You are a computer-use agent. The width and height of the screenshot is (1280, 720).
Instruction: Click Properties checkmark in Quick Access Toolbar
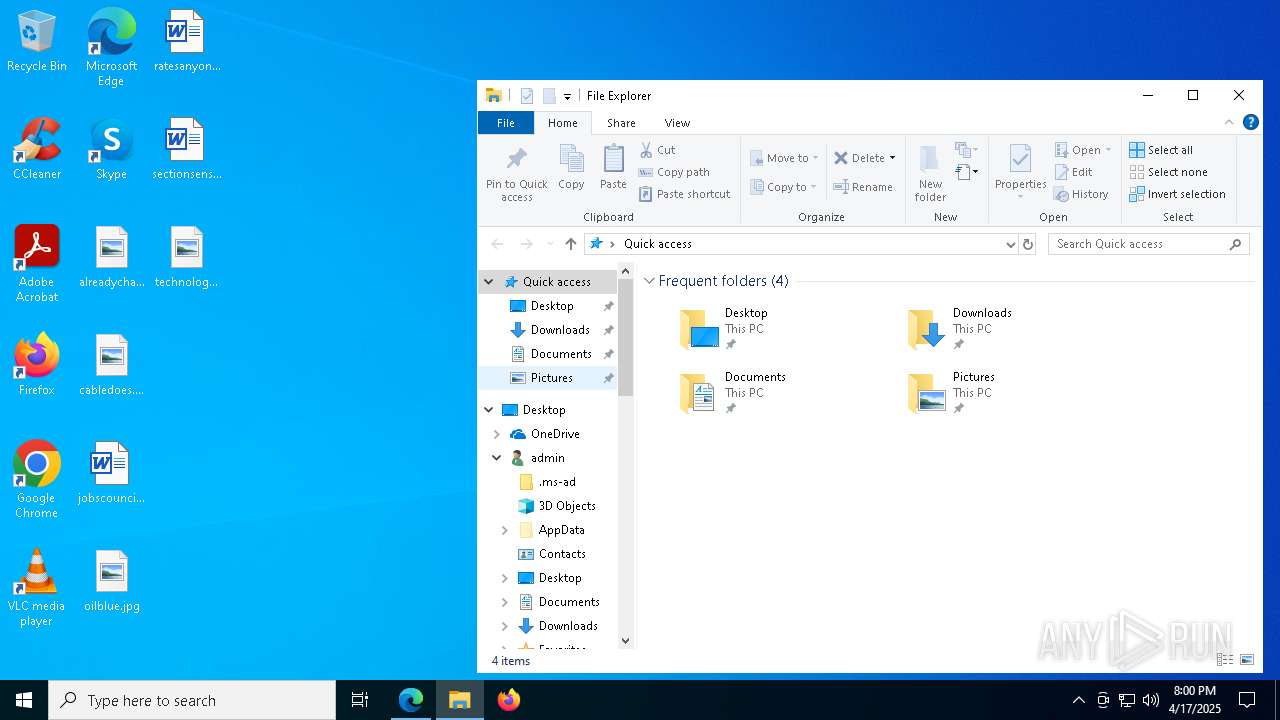tap(527, 96)
